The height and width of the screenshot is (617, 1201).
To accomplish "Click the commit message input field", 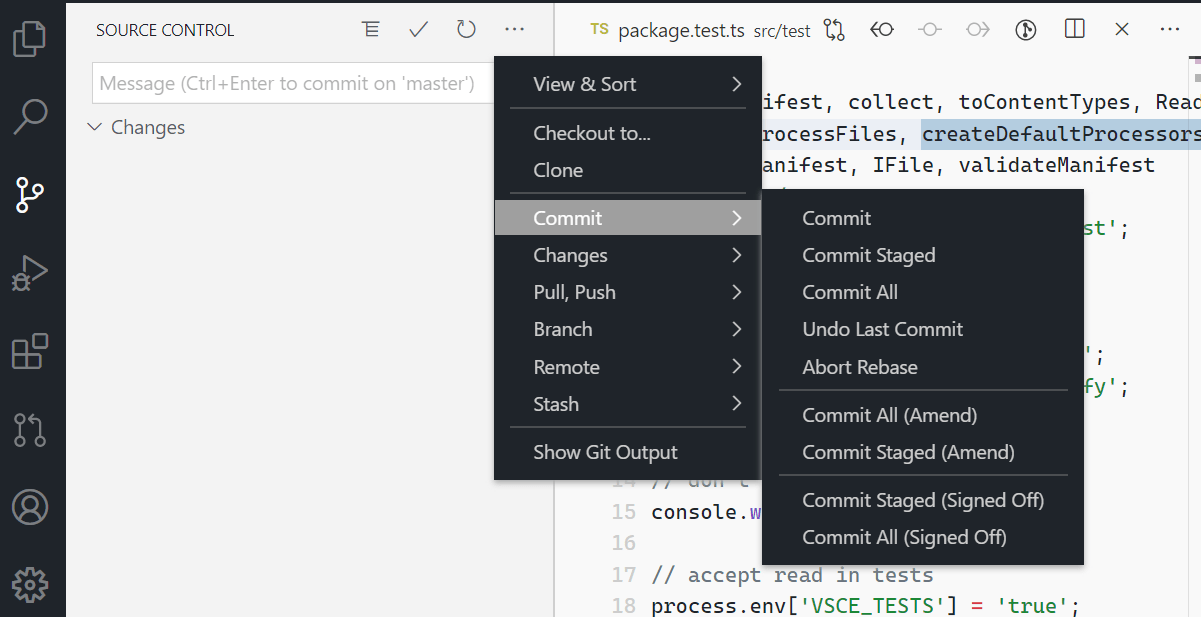I will [290, 83].
